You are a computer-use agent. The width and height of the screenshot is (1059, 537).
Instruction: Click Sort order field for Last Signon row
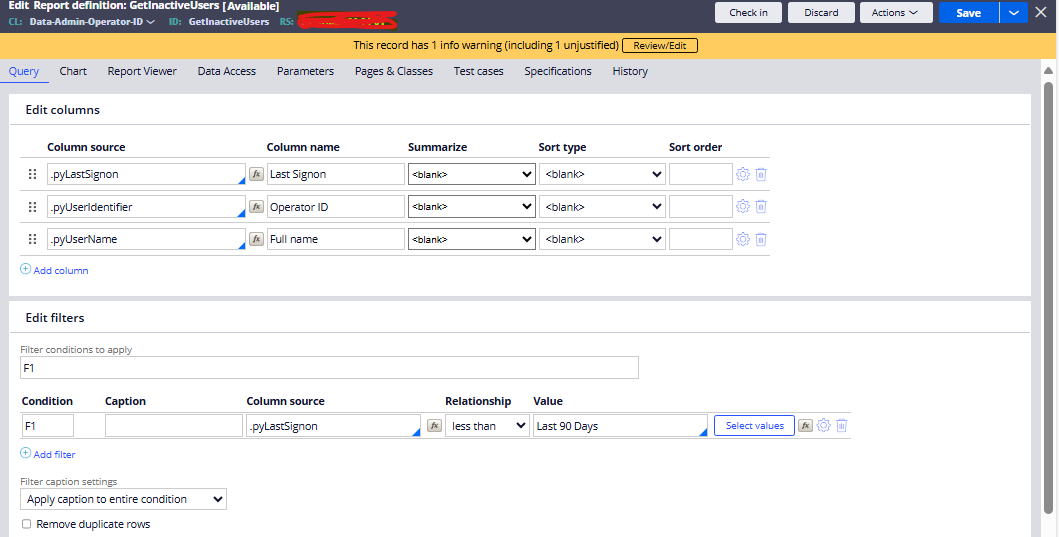click(x=700, y=174)
